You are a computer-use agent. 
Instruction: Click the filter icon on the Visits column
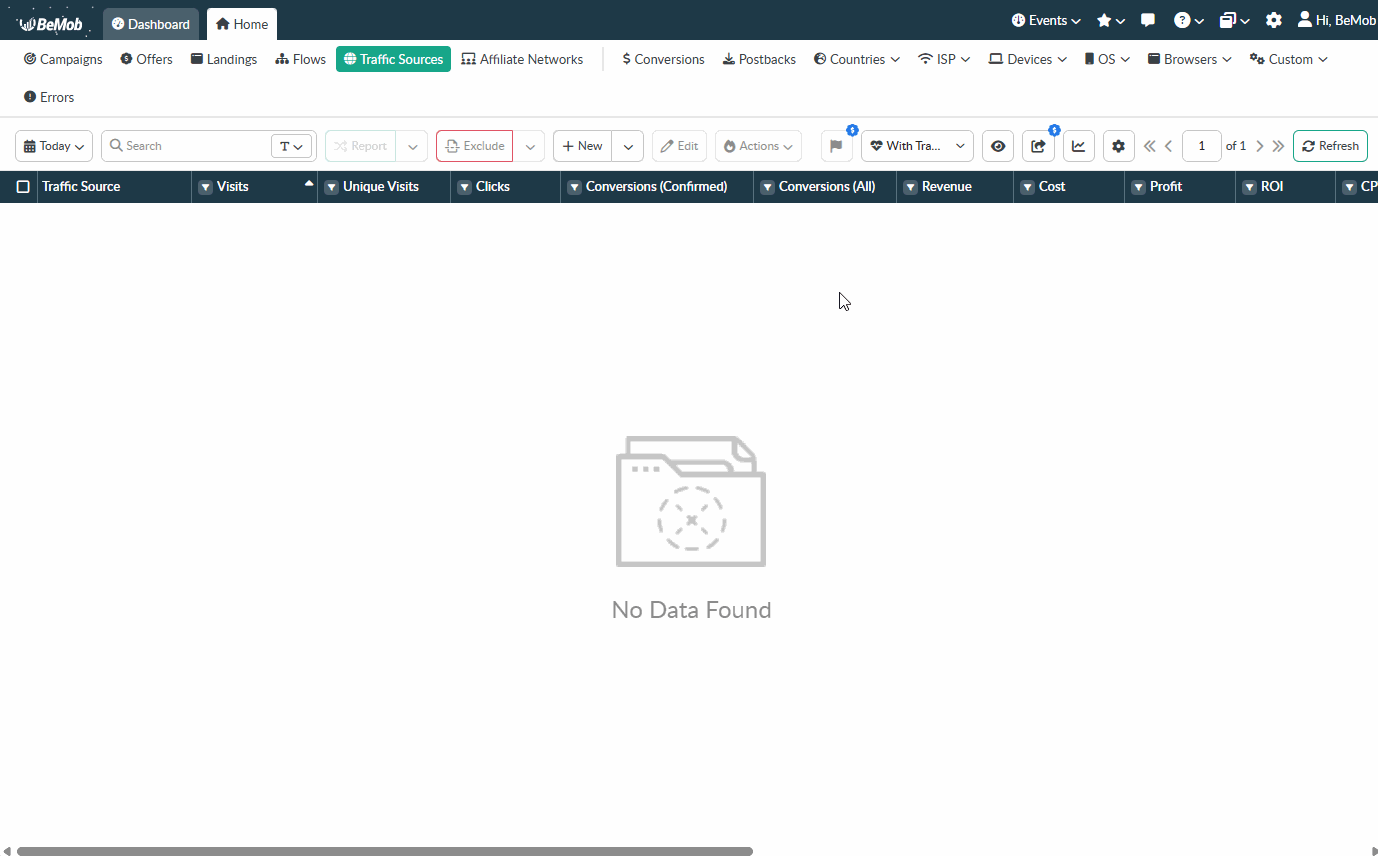coord(207,187)
